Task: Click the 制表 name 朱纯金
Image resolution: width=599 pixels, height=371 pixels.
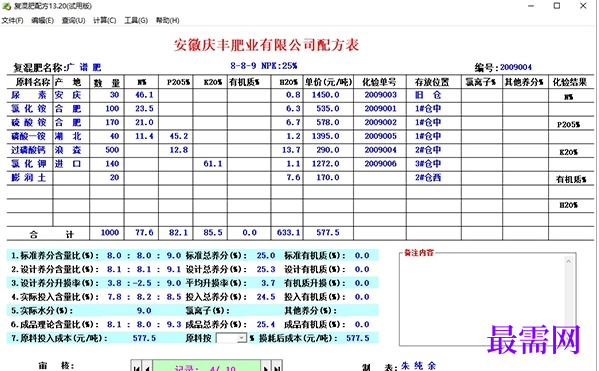Action: [x=418, y=366]
